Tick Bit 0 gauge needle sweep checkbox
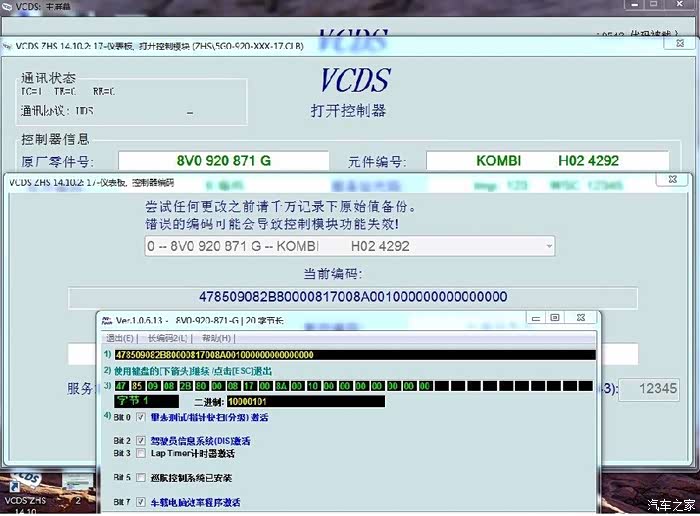Image resolution: width=700 pixels, height=516 pixels. [x=141, y=417]
